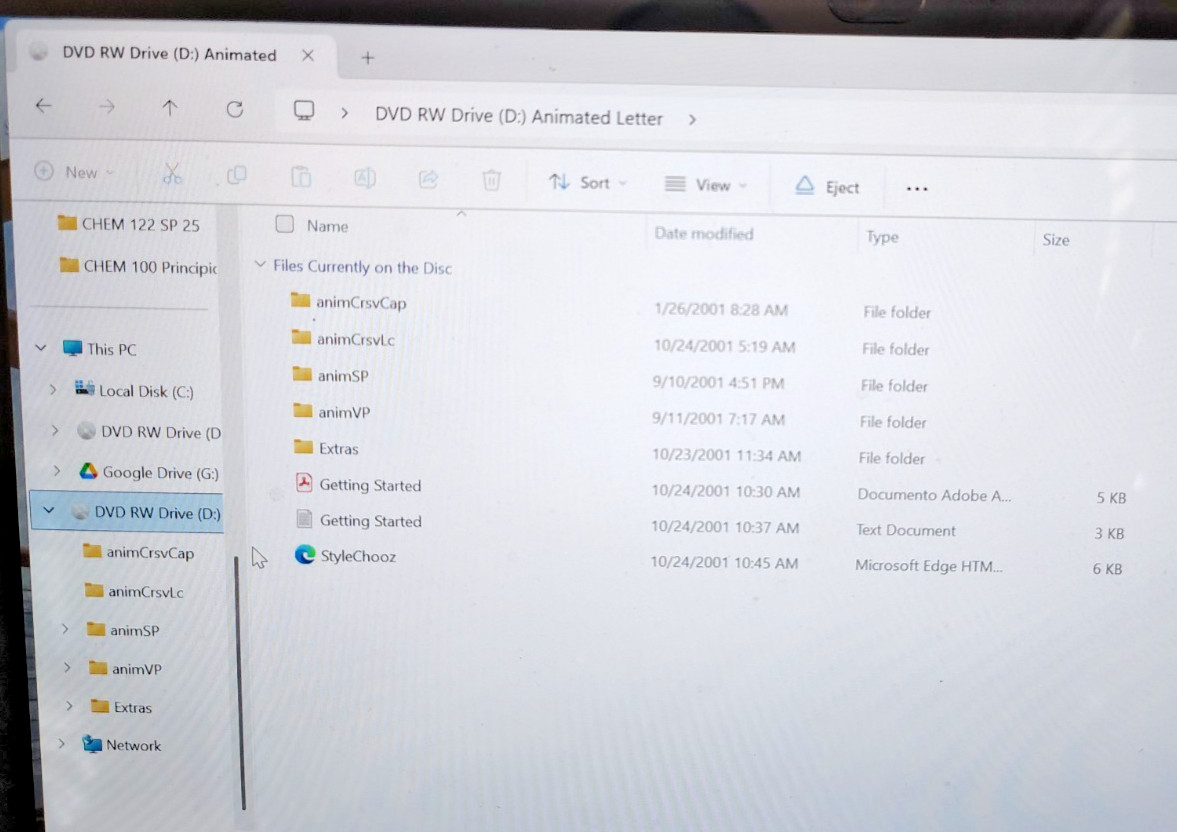Screen dimensions: 1177x832
Task: Expand the animVP sidebar tree node
Action: tap(67, 667)
